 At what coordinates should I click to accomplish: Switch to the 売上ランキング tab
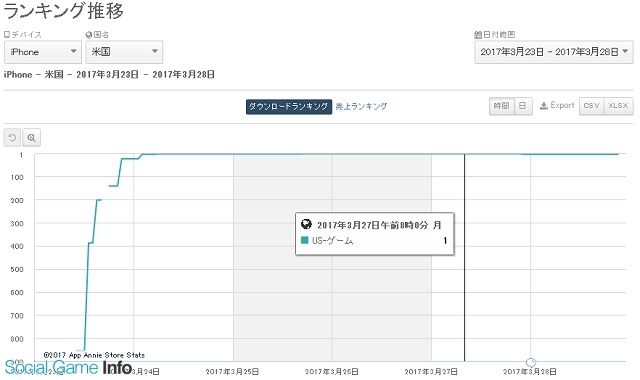[361, 107]
